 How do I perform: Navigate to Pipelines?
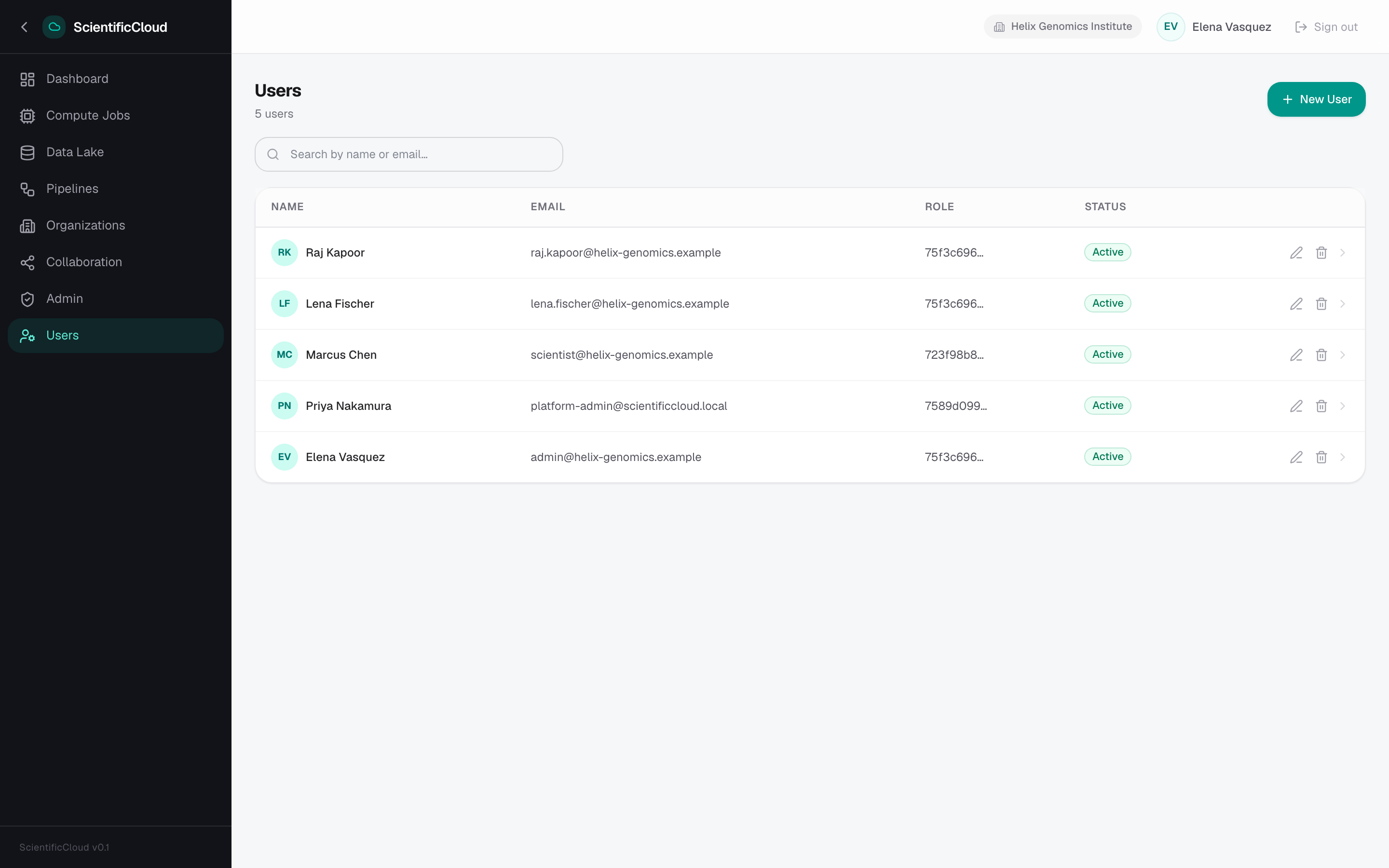(x=115, y=189)
